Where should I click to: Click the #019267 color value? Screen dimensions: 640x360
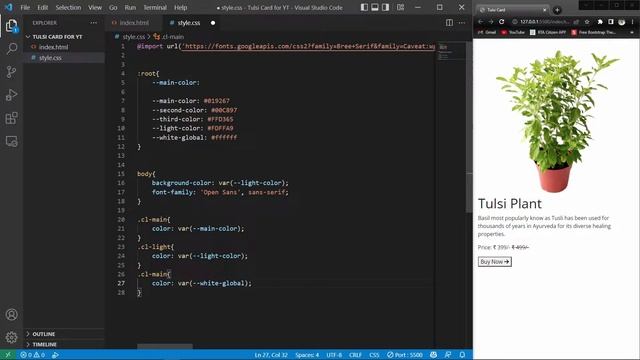click(216, 101)
